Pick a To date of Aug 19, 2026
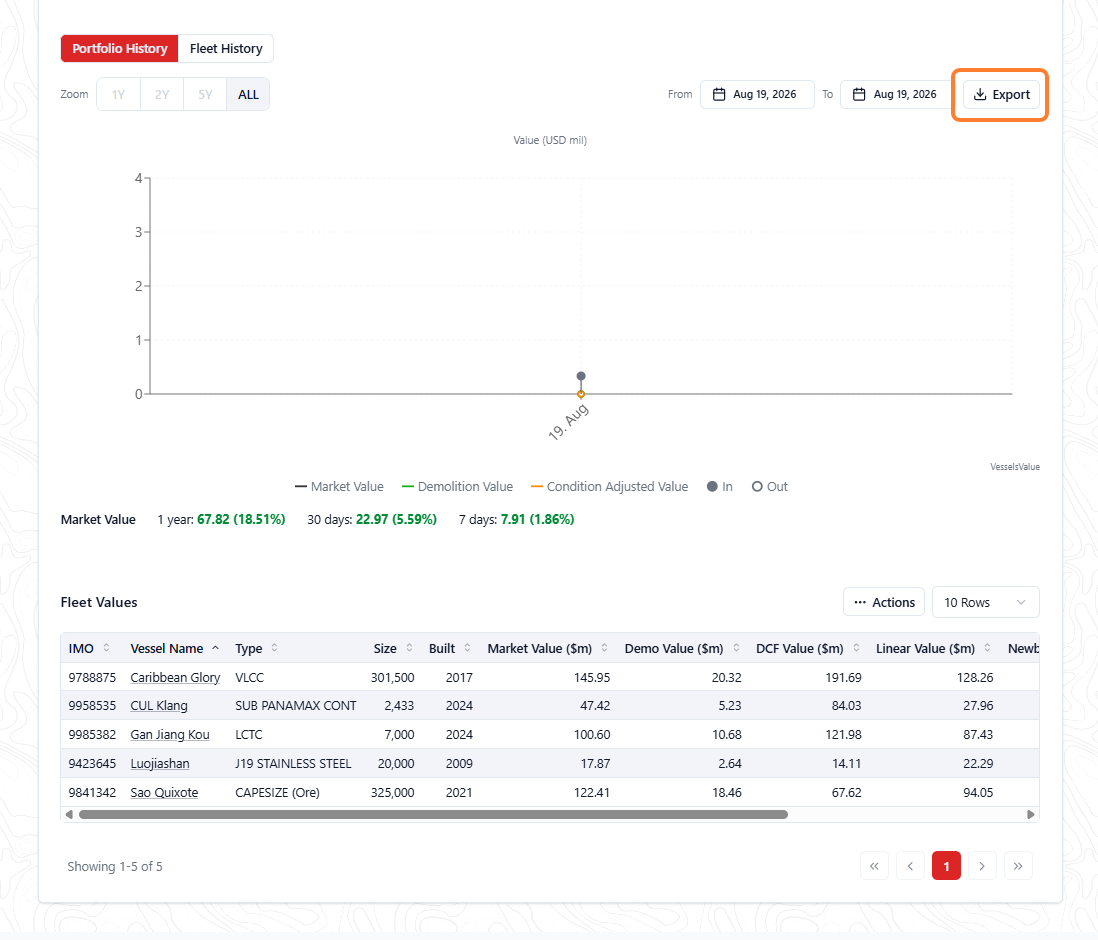 [897, 95]
